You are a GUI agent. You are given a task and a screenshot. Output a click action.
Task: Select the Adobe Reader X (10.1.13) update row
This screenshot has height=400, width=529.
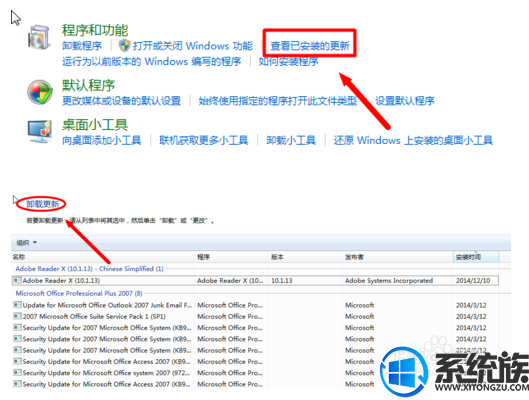pos(255,280)
